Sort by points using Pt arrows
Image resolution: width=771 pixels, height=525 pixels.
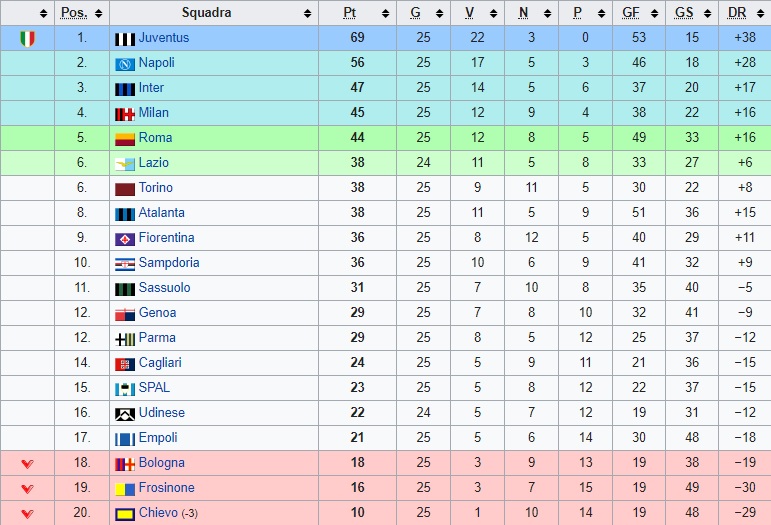[386, 13]
